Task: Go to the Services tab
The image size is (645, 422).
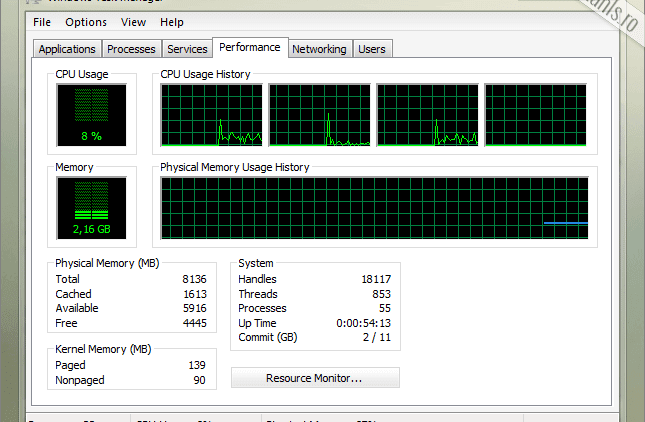Action: tap(187, 49)
